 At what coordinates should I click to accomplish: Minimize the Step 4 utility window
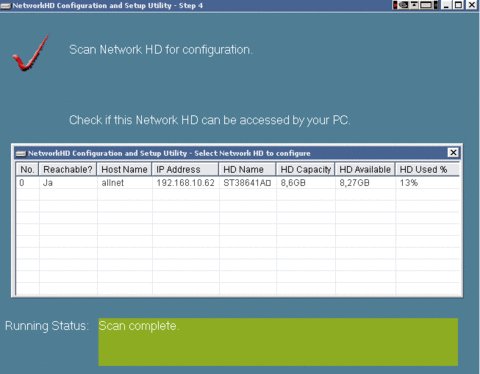coord(446,5)
